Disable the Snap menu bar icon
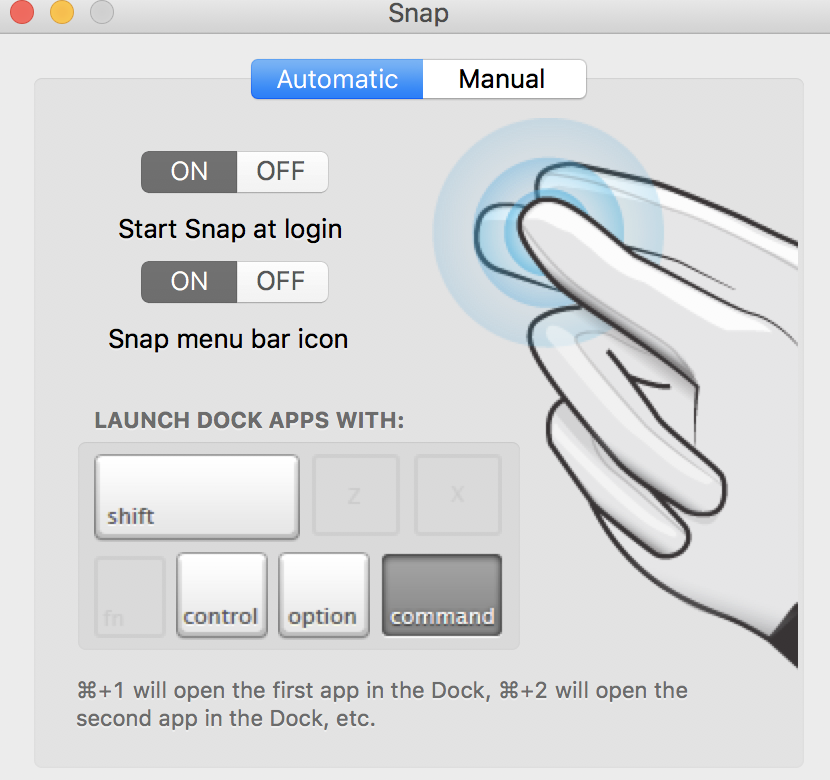The height and width of the screenshot is (780, 830). (x=281, y=282)
